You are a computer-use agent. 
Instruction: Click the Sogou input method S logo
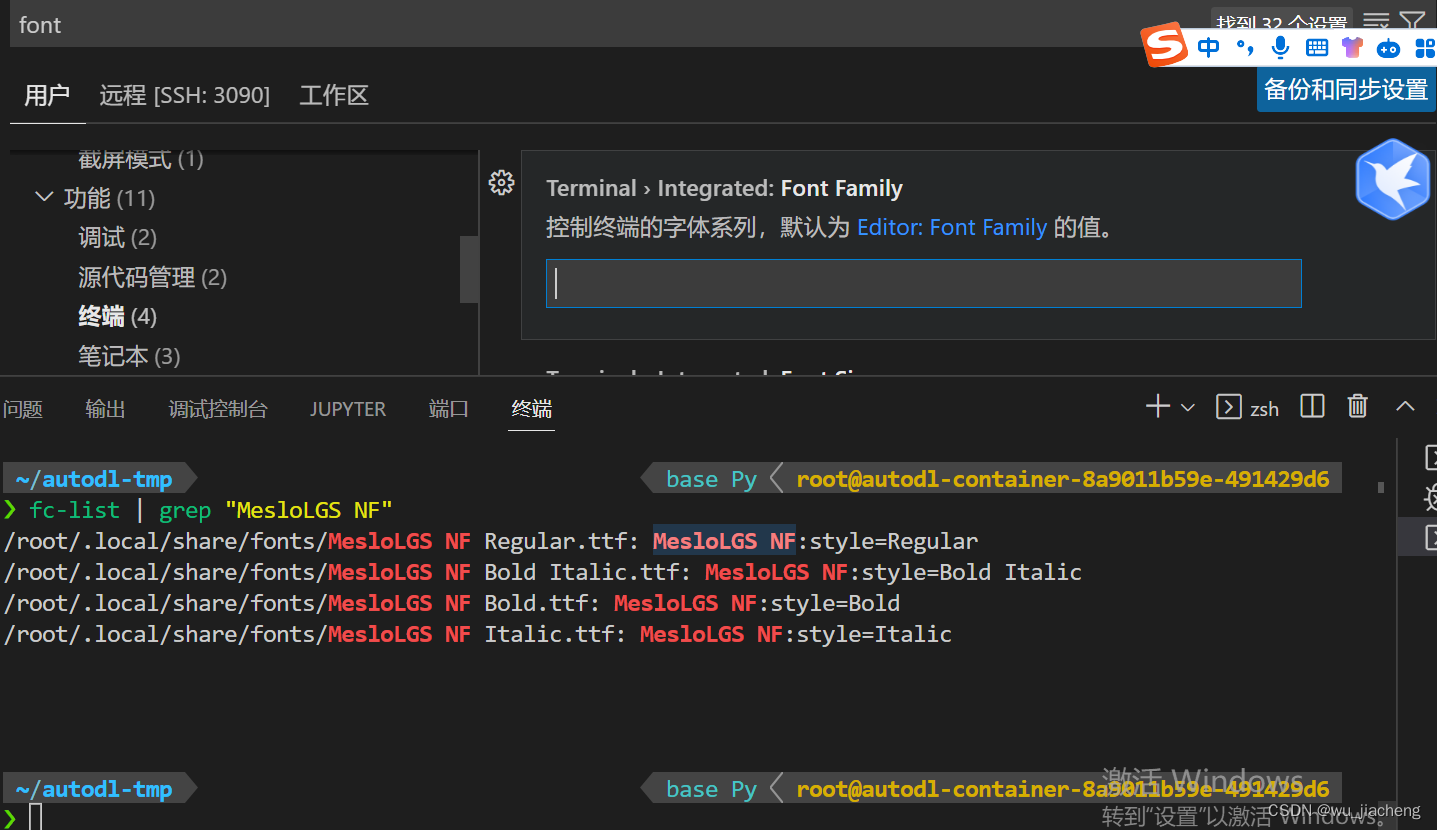1163,44
